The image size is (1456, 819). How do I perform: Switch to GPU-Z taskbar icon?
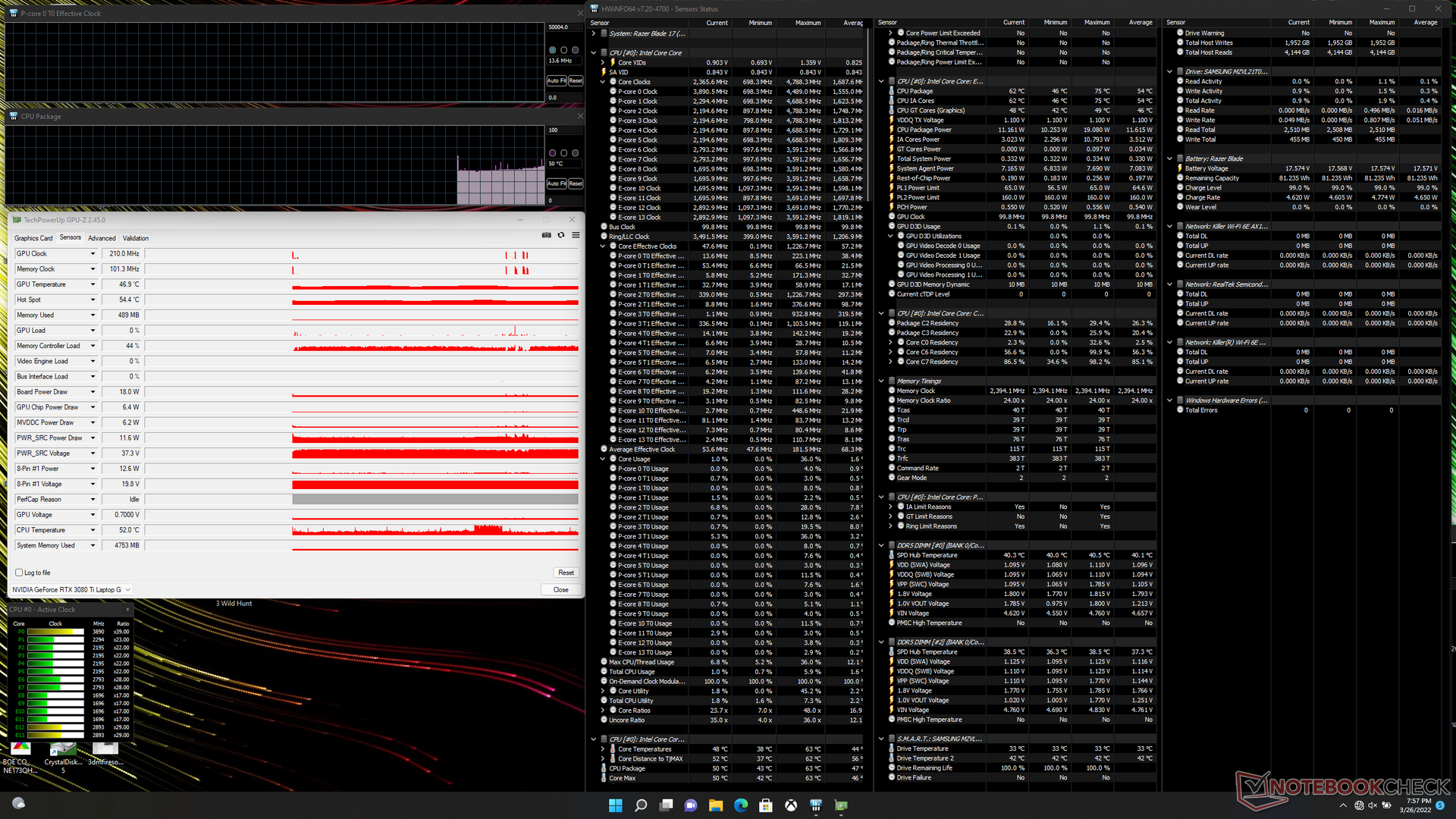pos(840,805)
